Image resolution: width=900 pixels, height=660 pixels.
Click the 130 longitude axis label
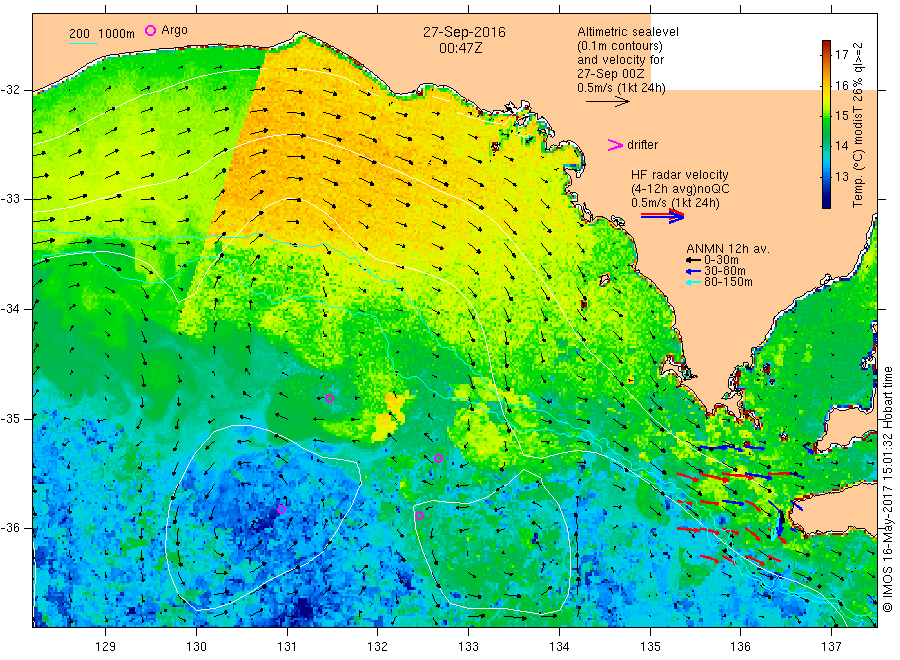coord(196,647)
